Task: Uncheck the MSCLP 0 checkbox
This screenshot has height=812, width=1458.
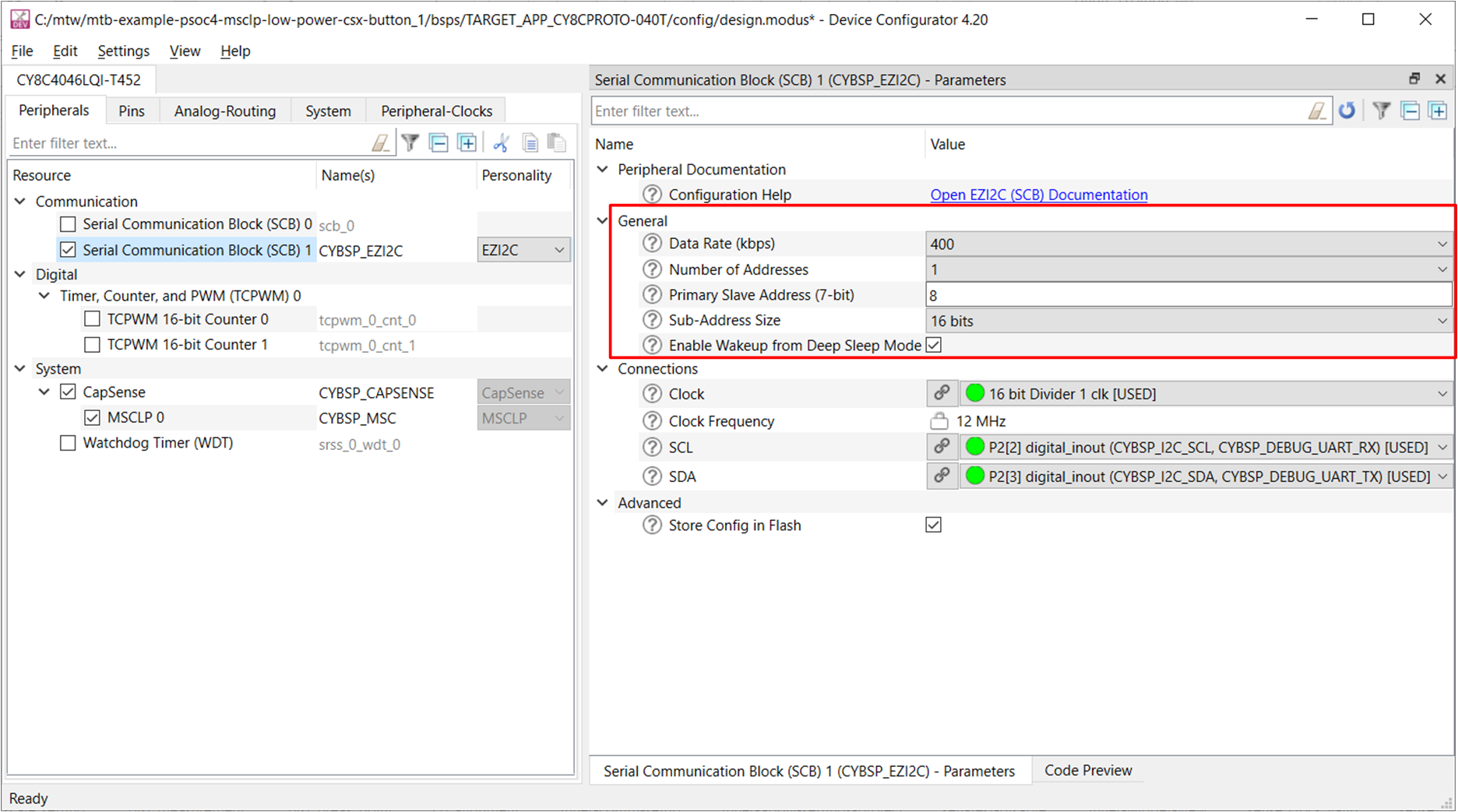Action: pos(92,417)
